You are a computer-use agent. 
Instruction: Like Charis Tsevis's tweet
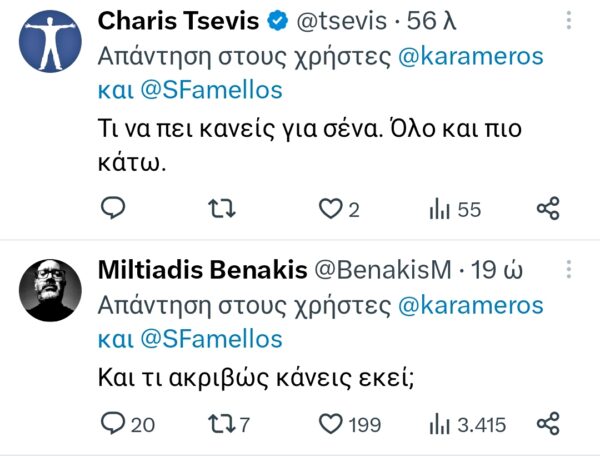pos(330,208)
